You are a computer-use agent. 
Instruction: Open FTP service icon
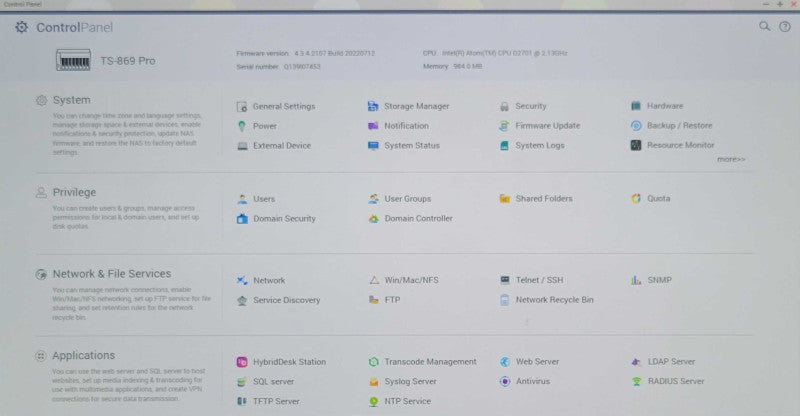pyautogui.click(x=373, y=300)
